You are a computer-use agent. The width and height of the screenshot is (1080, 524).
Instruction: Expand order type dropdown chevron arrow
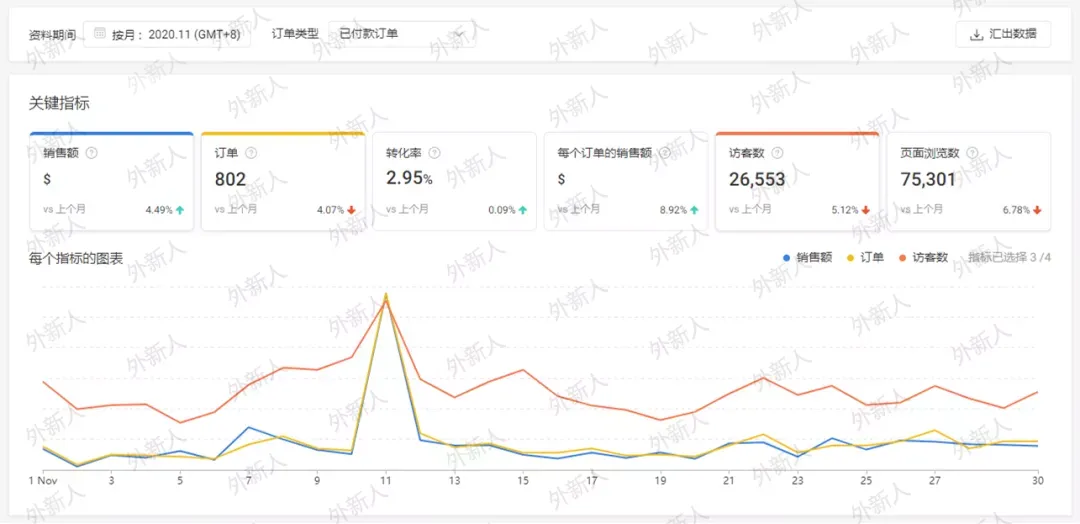click(x=459, y=34)
